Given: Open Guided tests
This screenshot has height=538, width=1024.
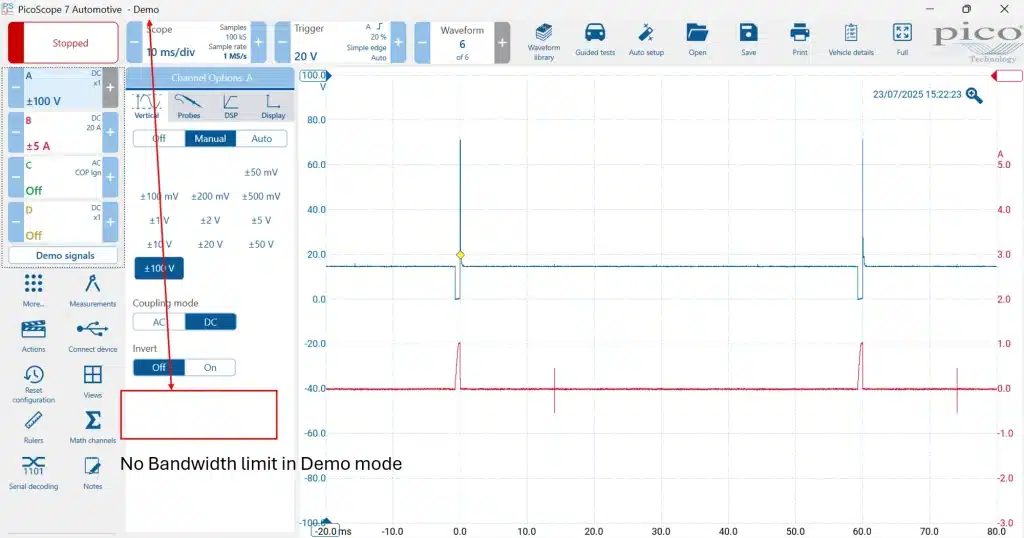Looking at the screenshot, I should coord(595,40).
